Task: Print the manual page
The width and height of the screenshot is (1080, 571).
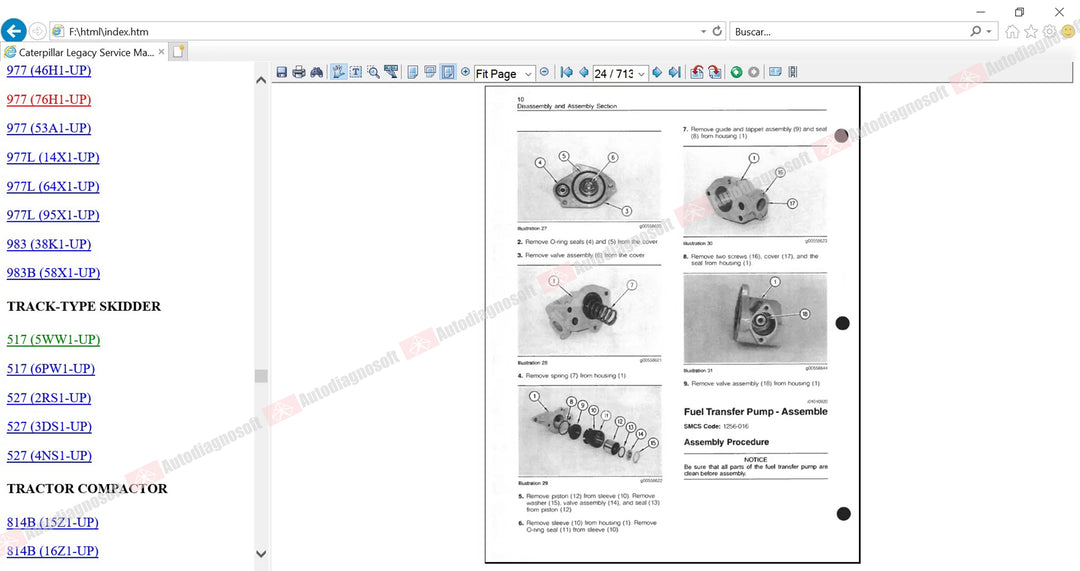Action: [299, 72]
